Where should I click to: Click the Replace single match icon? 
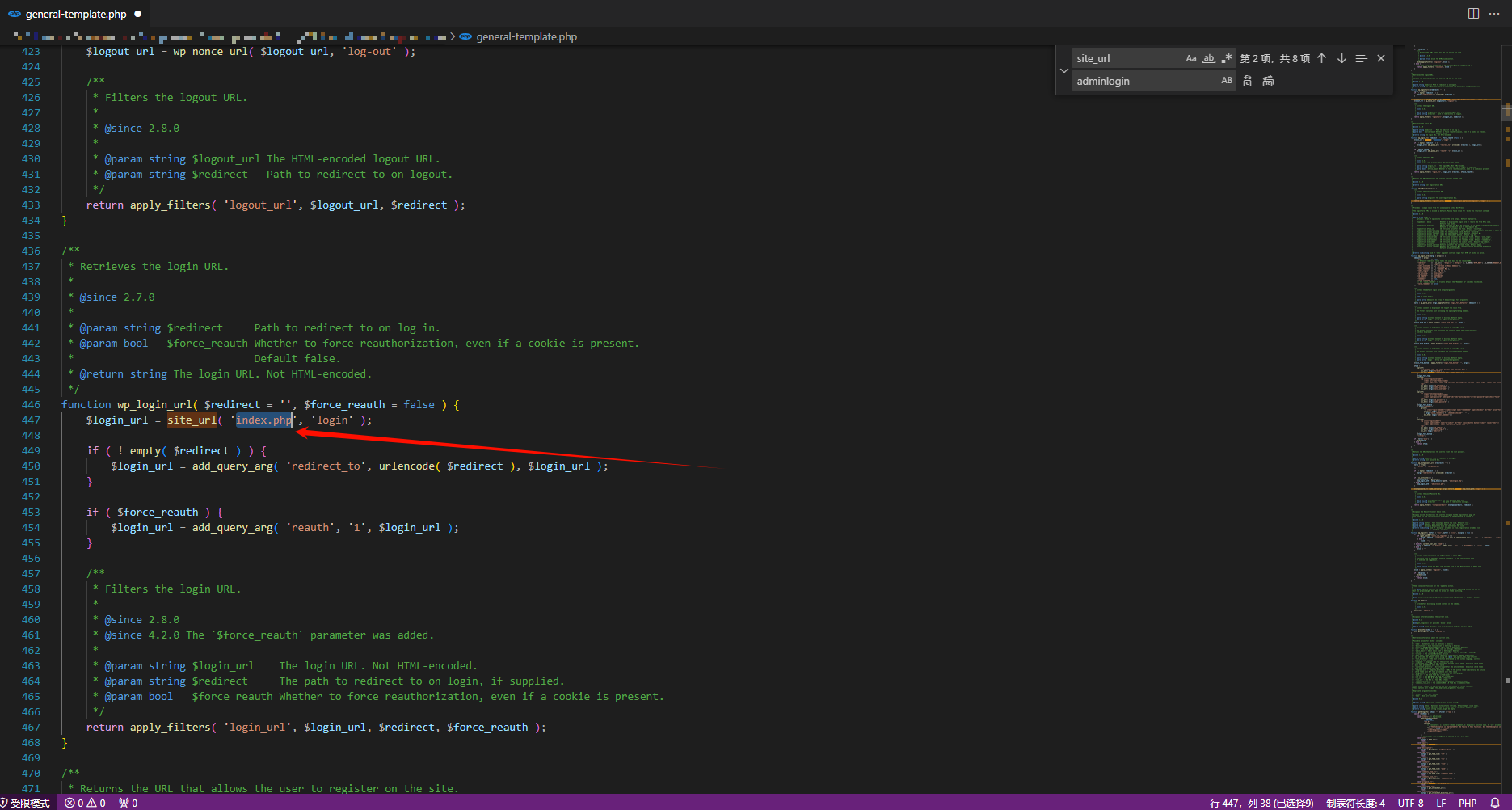(x=1248, y=81)
